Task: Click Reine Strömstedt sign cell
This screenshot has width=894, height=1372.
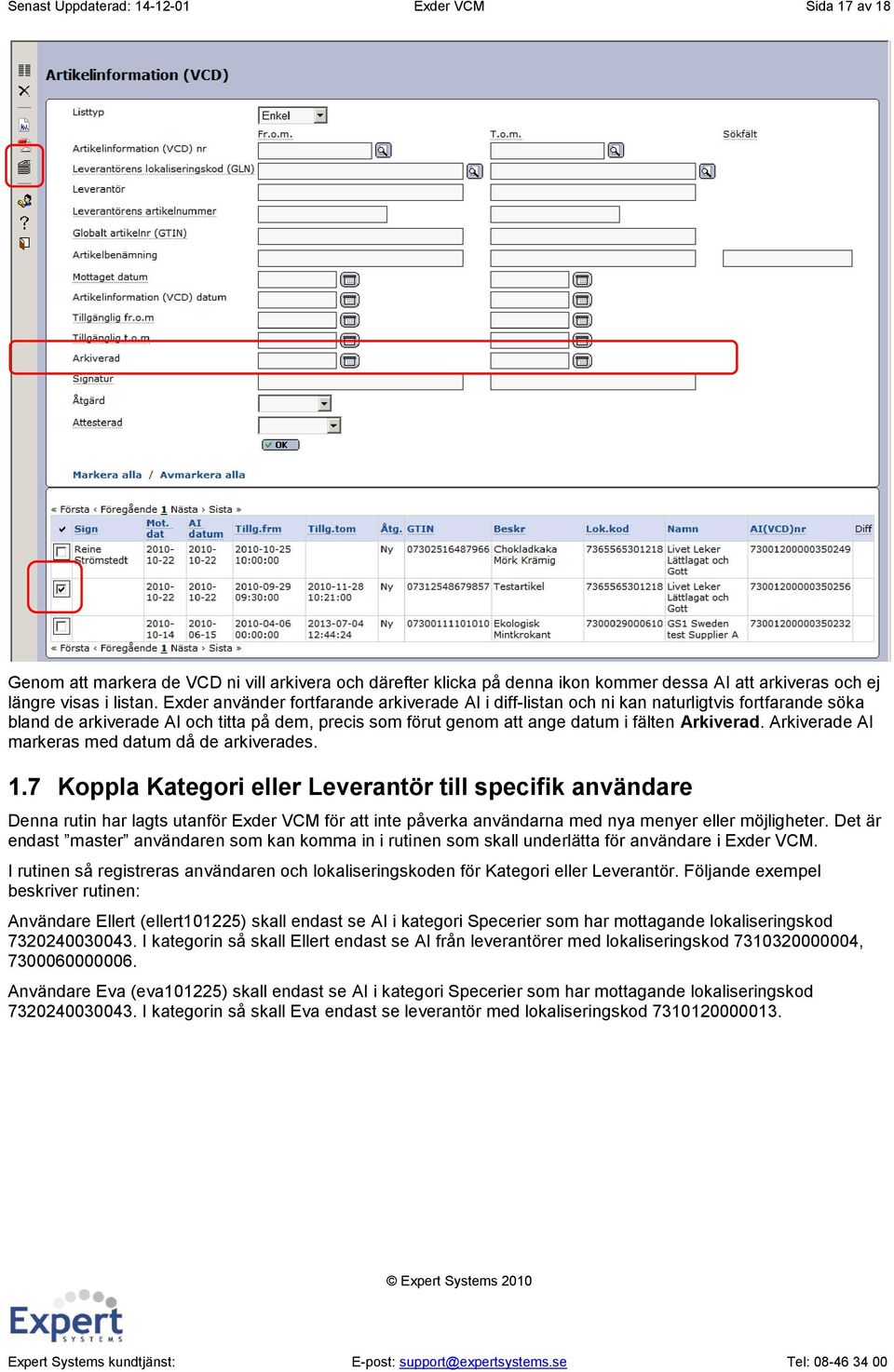Action: click(101, 555)
